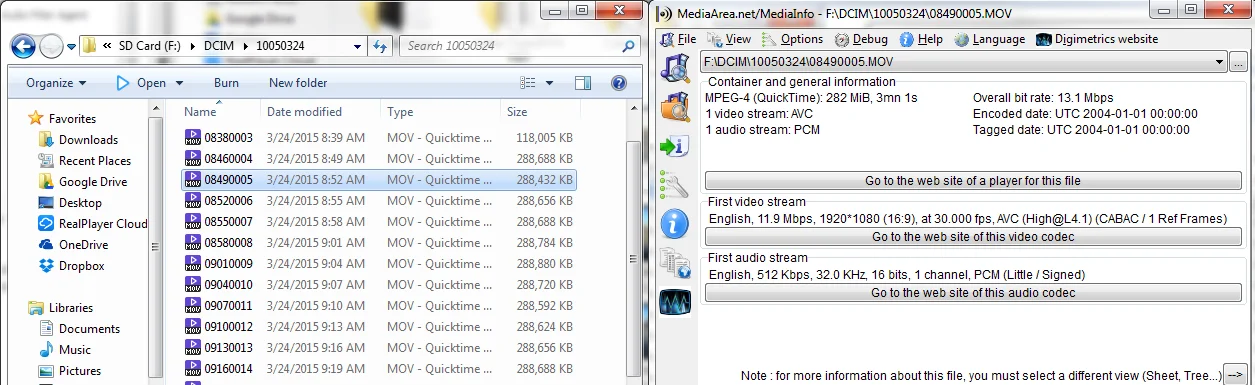The width and height of the screenshot is (1255, 385).
Task: Click the 09160014 MOV file icon
Action: tap(193, 369)
